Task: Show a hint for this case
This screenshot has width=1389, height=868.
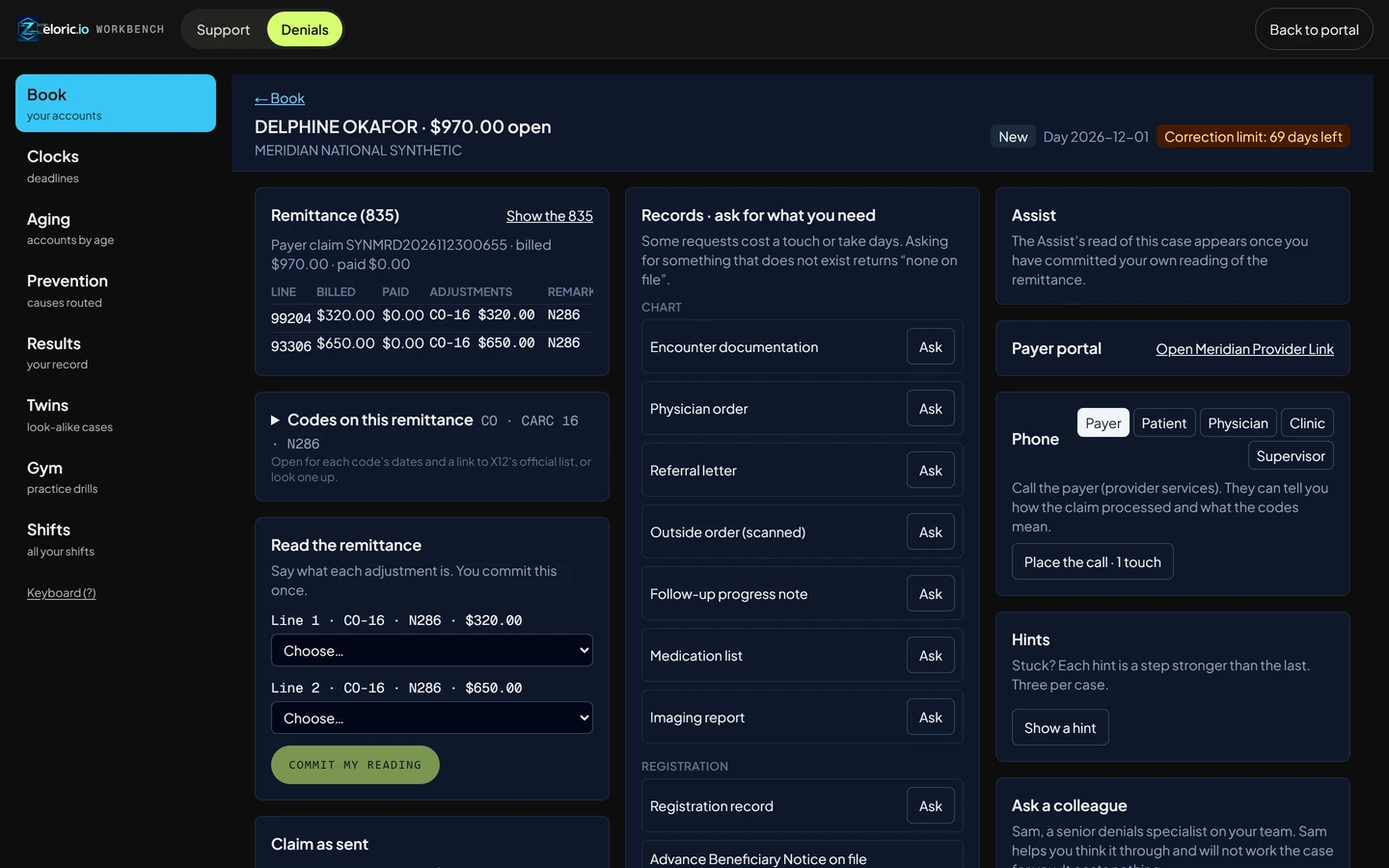Action: [x=1060, y=727]
